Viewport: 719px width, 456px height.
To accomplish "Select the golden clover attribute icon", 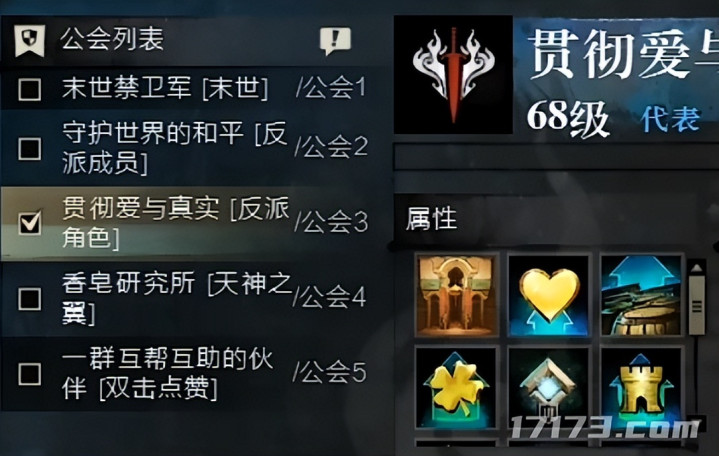I will (456, 388).
